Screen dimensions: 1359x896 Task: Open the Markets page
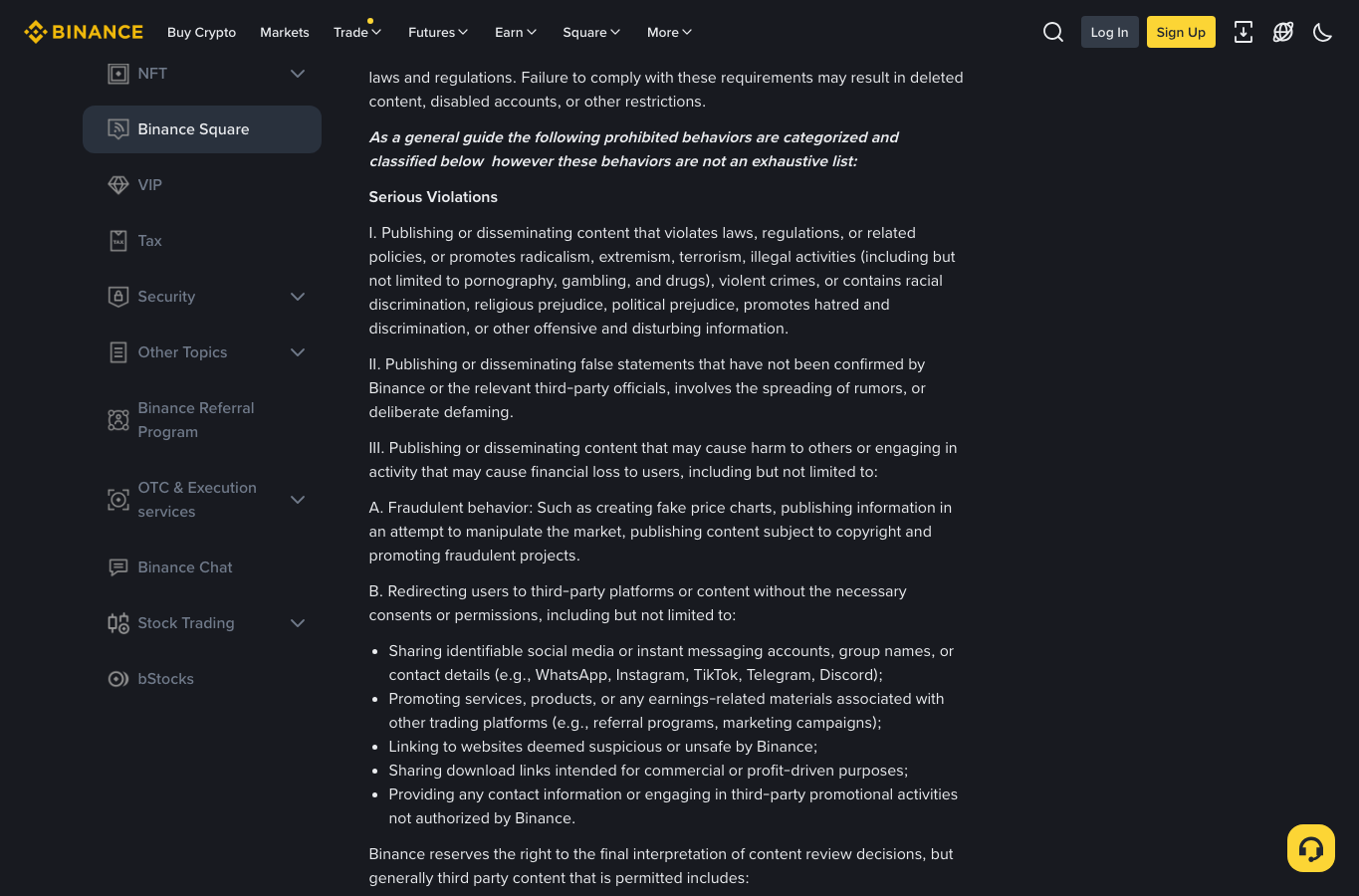pos(285,32)
